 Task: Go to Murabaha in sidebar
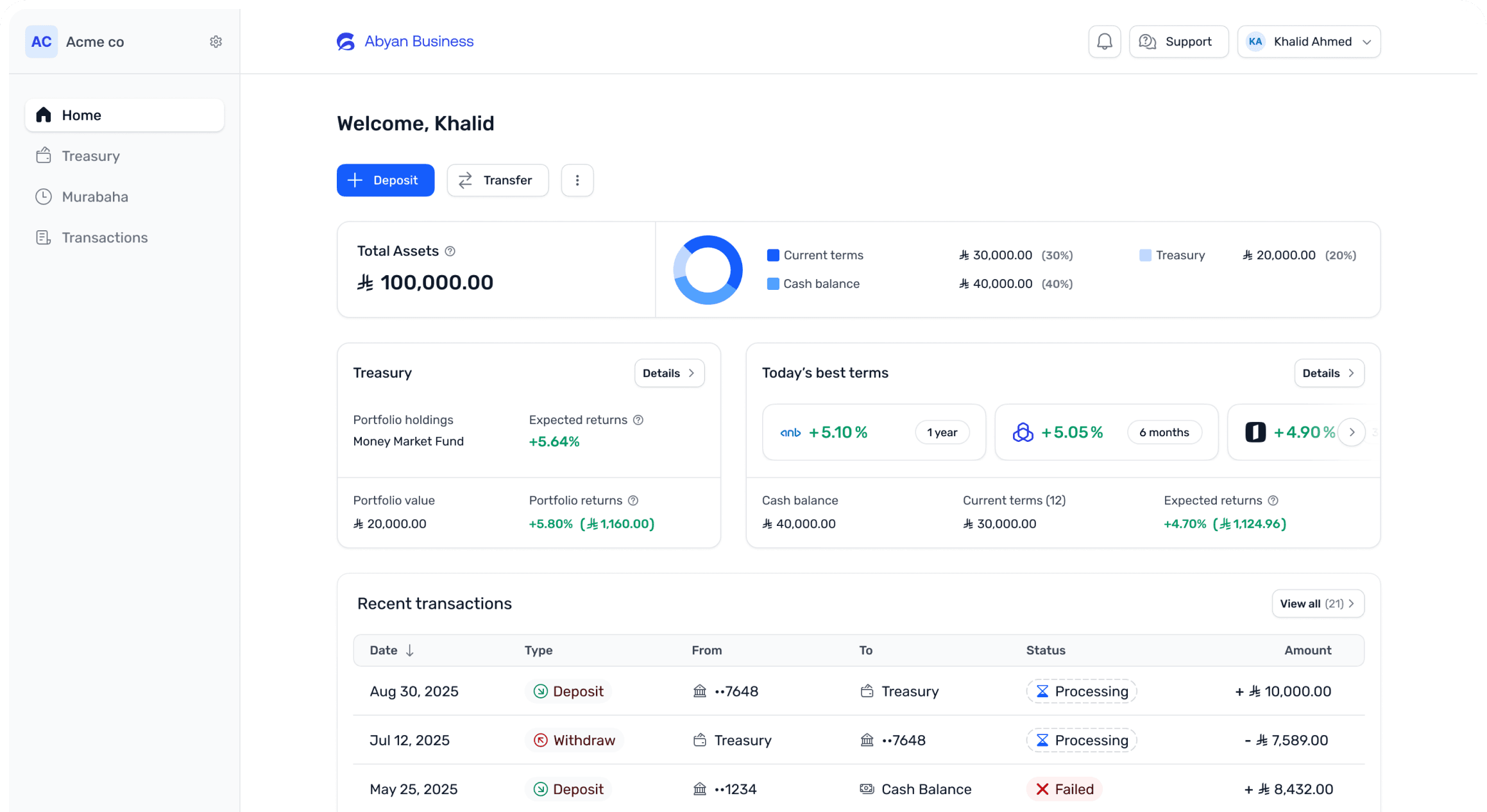pyautogui.click(x=95, y=197)
